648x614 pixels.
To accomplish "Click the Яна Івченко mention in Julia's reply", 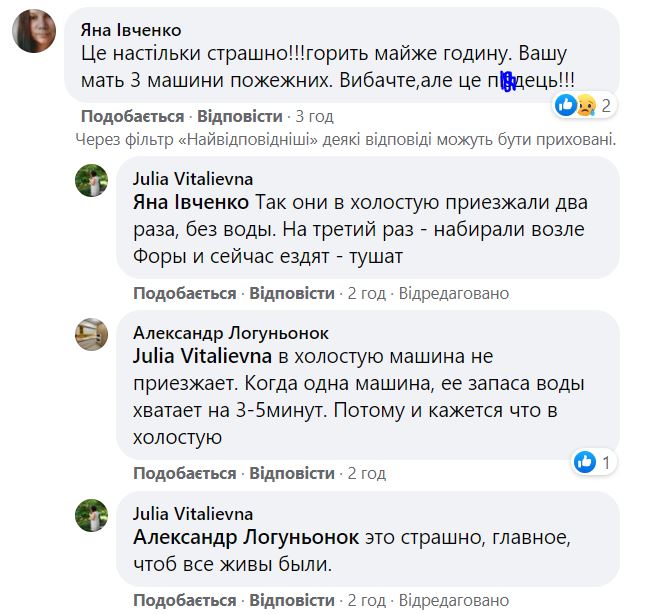I will point(192,203).
